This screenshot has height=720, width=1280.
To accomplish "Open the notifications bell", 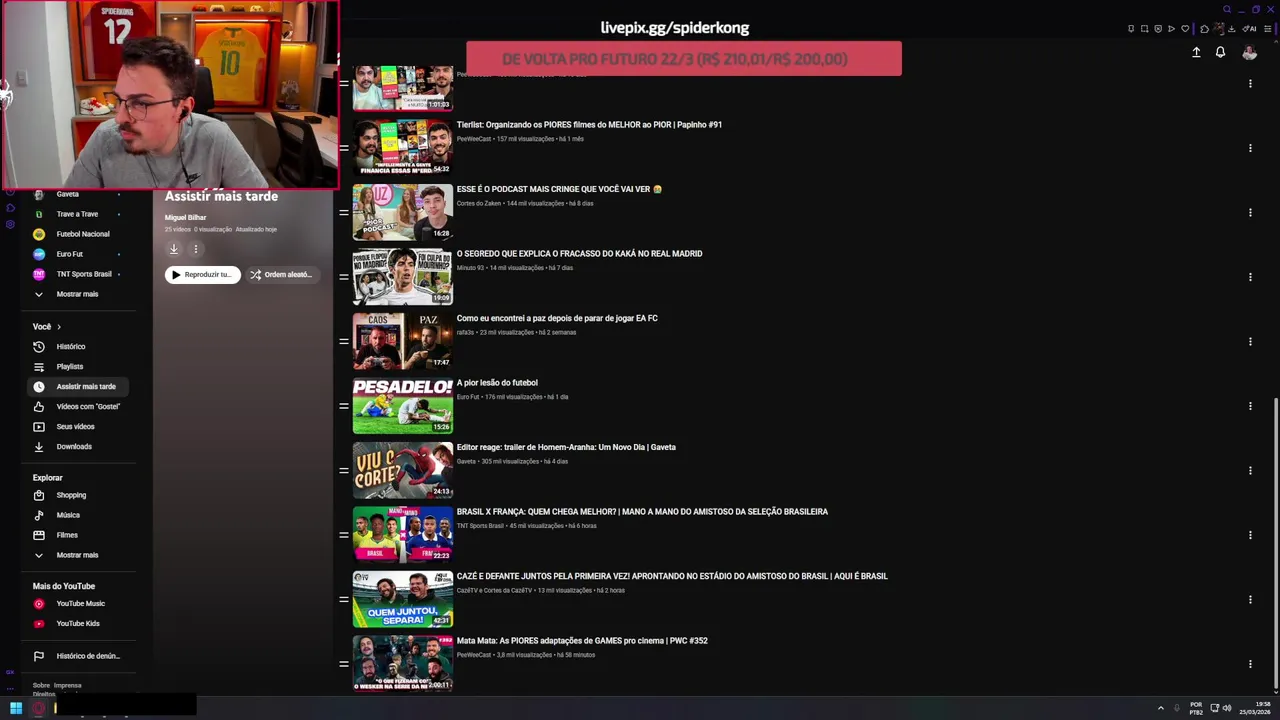I will 1220,52.
